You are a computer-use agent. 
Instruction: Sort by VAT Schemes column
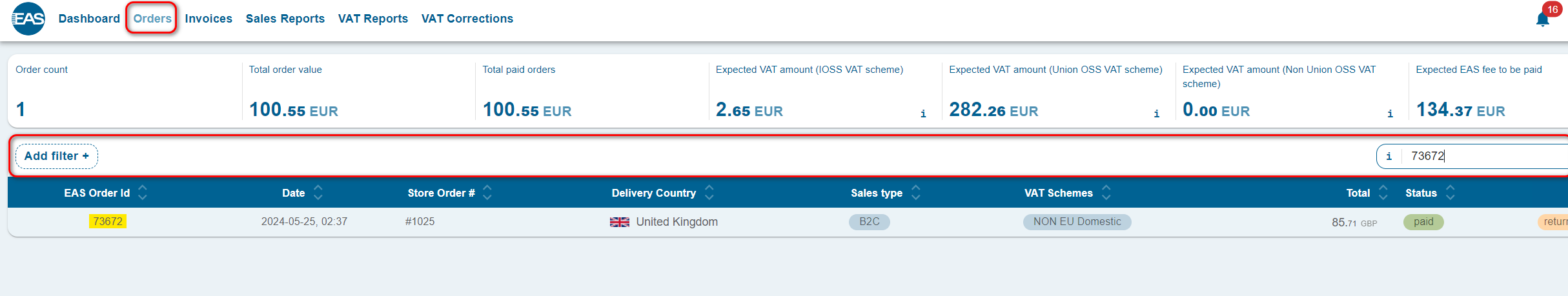pyautogui.click(x=1106, y=193)
